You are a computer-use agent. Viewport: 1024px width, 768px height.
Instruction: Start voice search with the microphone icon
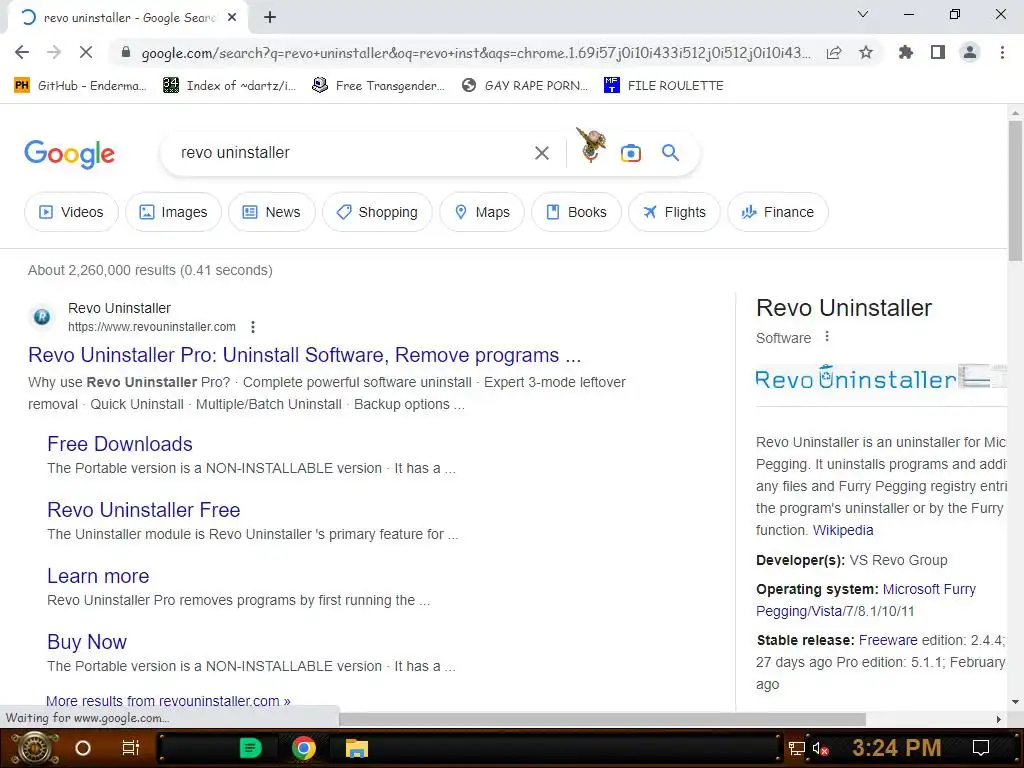591,152
